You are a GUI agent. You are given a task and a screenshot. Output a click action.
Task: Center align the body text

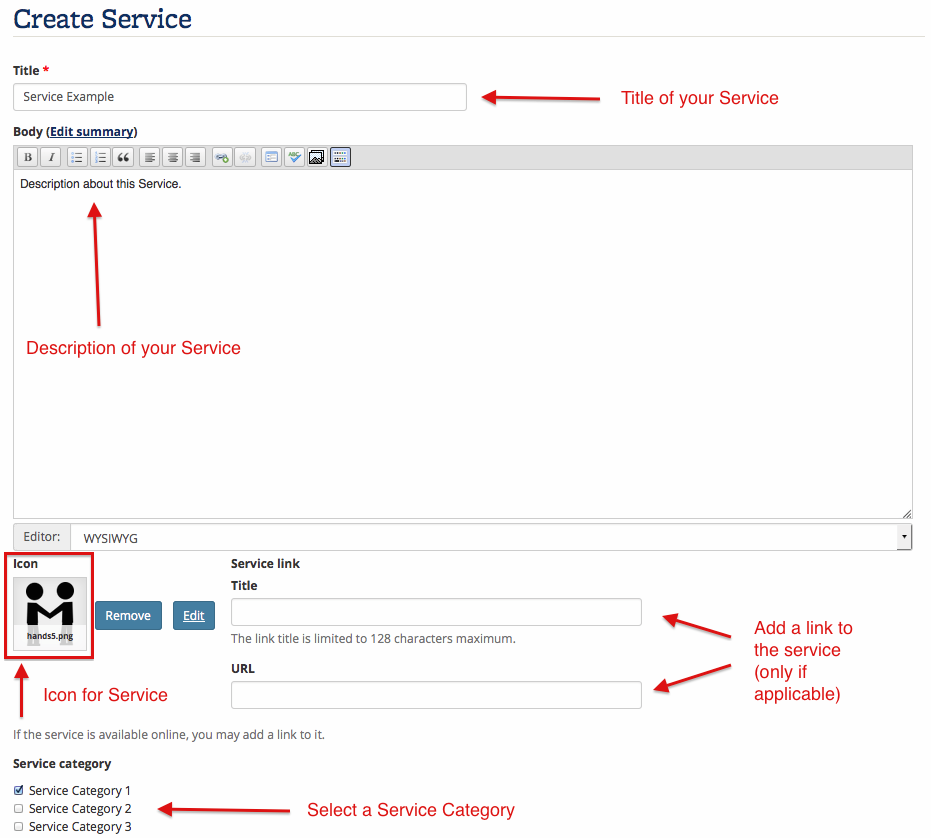click(173, 157)
